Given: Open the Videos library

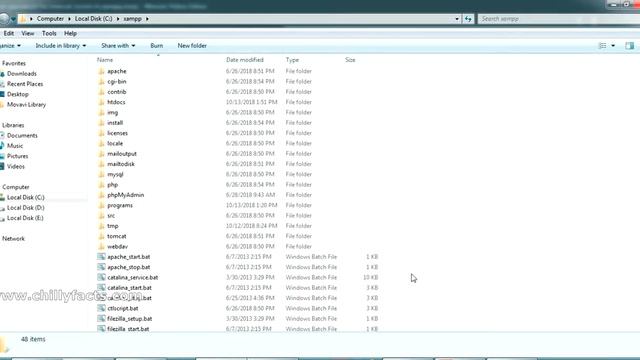Looking at the screenshot, I should (16, 167).
